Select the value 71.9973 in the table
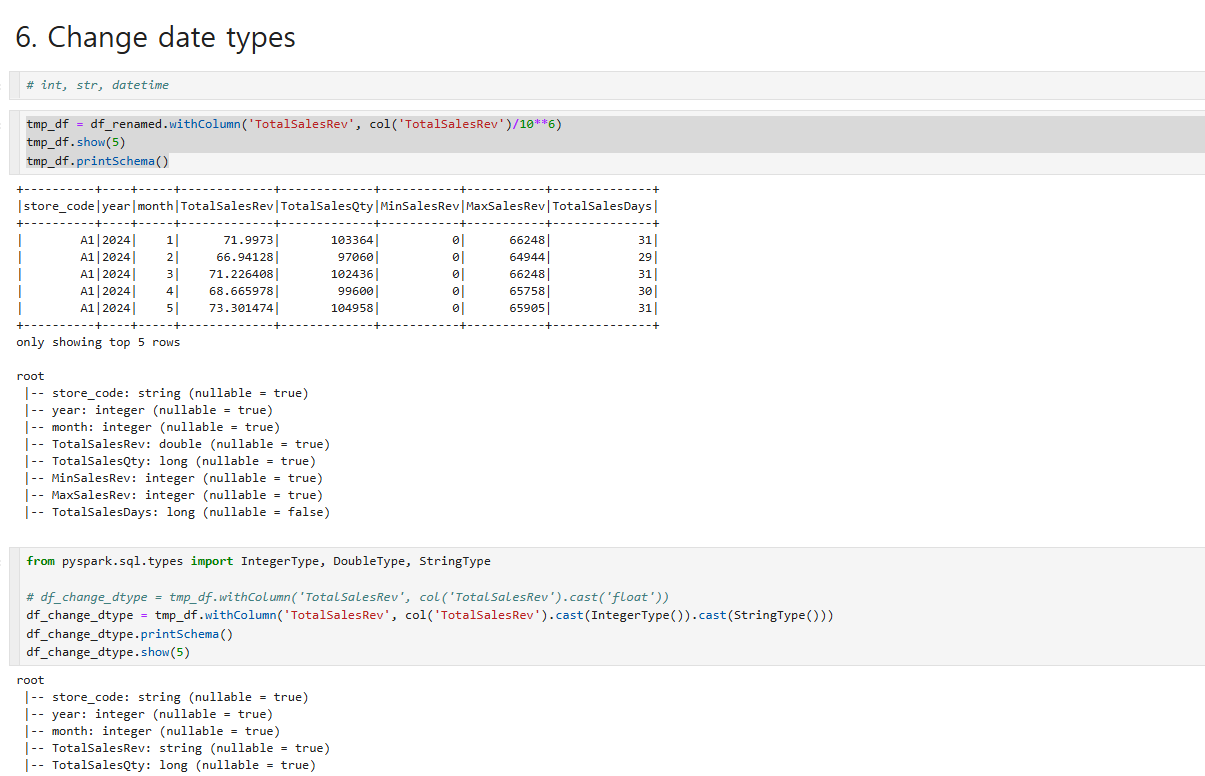The height and width of the screenshot is (776, 1205). 248,240
